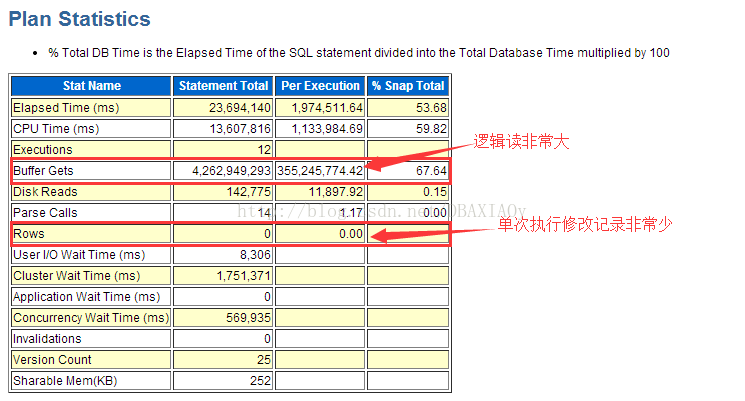Viewport: 745px width, 401px height.
Task: Click the Parse Calls row label
Action: [45, 213]
